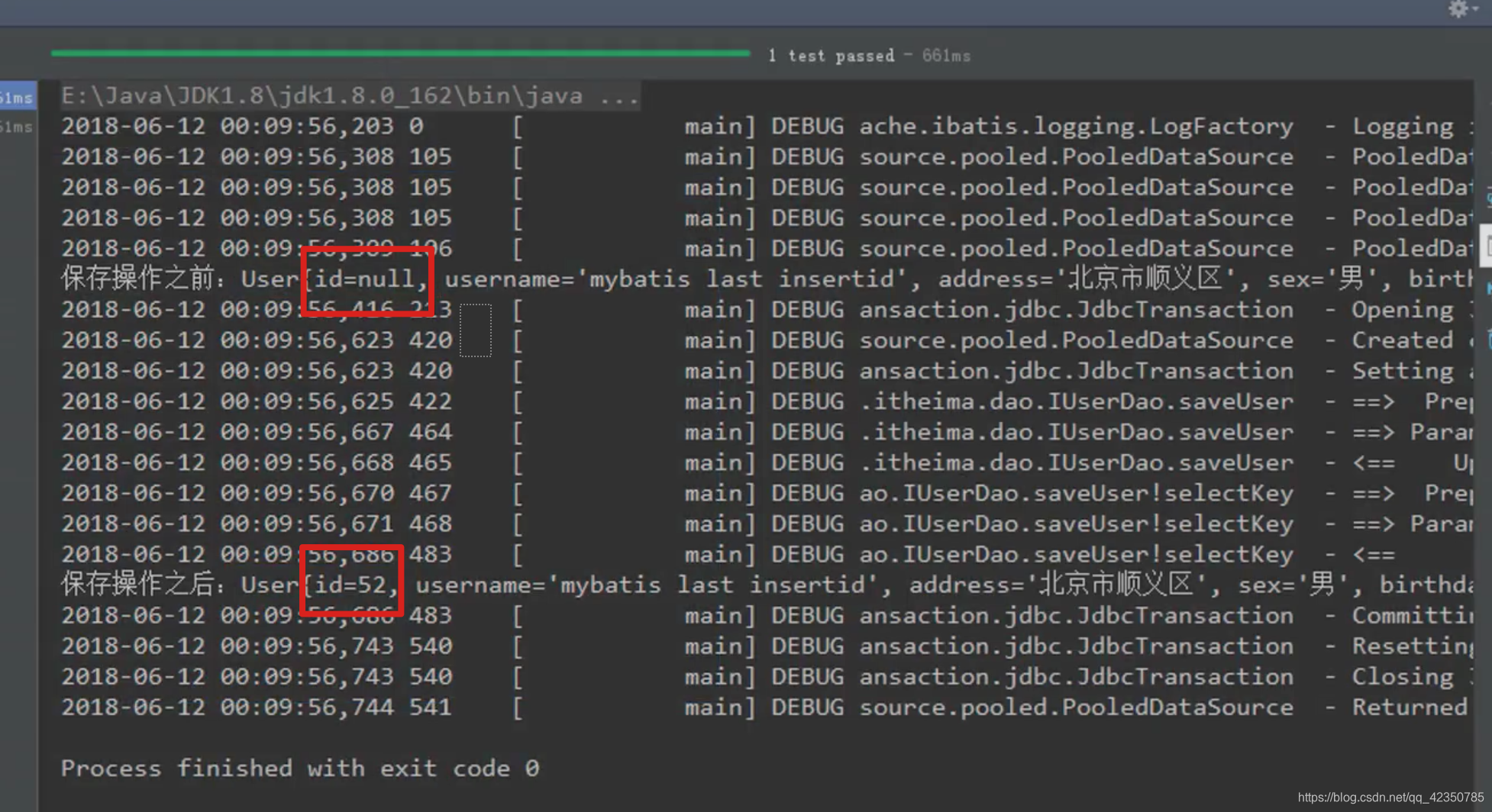Screen dimensions: 1492x812
Task: Click the green test progress bar
Action: pyautogui.click(x=401, y=53)
